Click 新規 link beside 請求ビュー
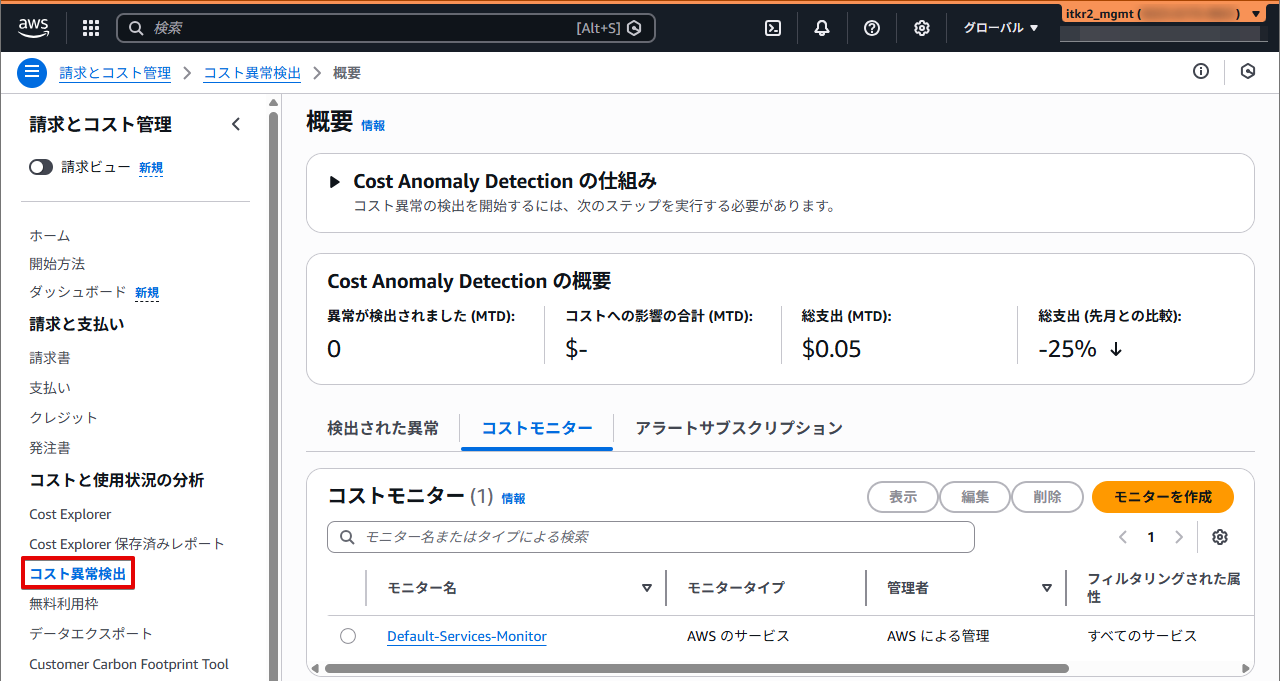1280x681 pixels. click(151, 168)
